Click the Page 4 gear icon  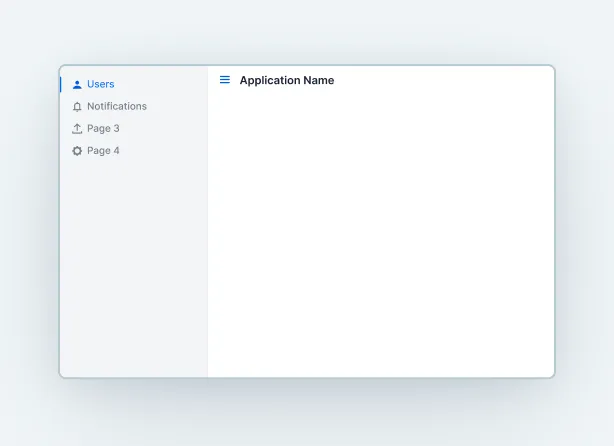click(x=77, y=151)
